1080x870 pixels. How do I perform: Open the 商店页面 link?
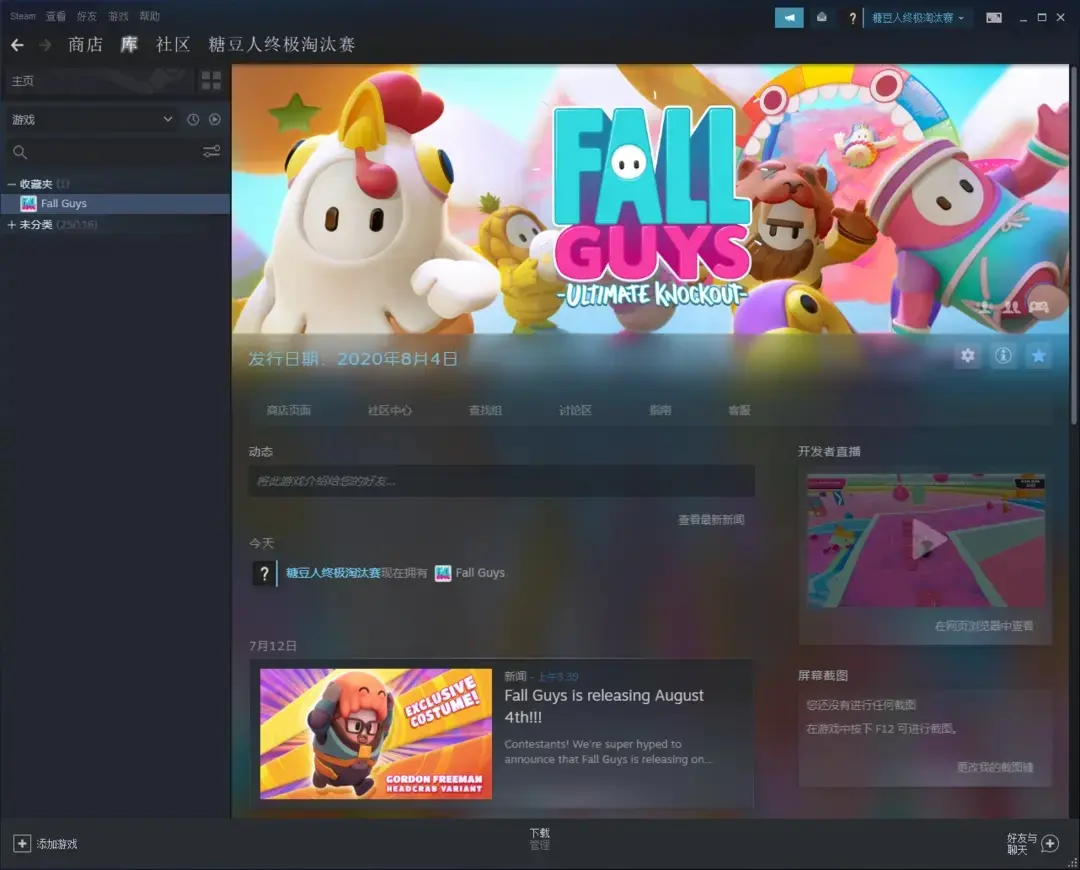(x=289, y=411)
